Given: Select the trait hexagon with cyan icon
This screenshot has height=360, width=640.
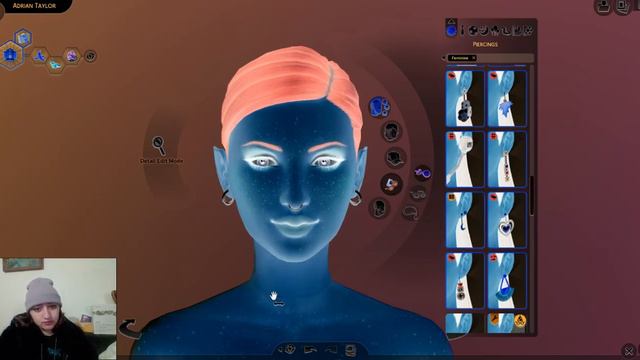Looking at the screenshot, I should pos(56,64).
